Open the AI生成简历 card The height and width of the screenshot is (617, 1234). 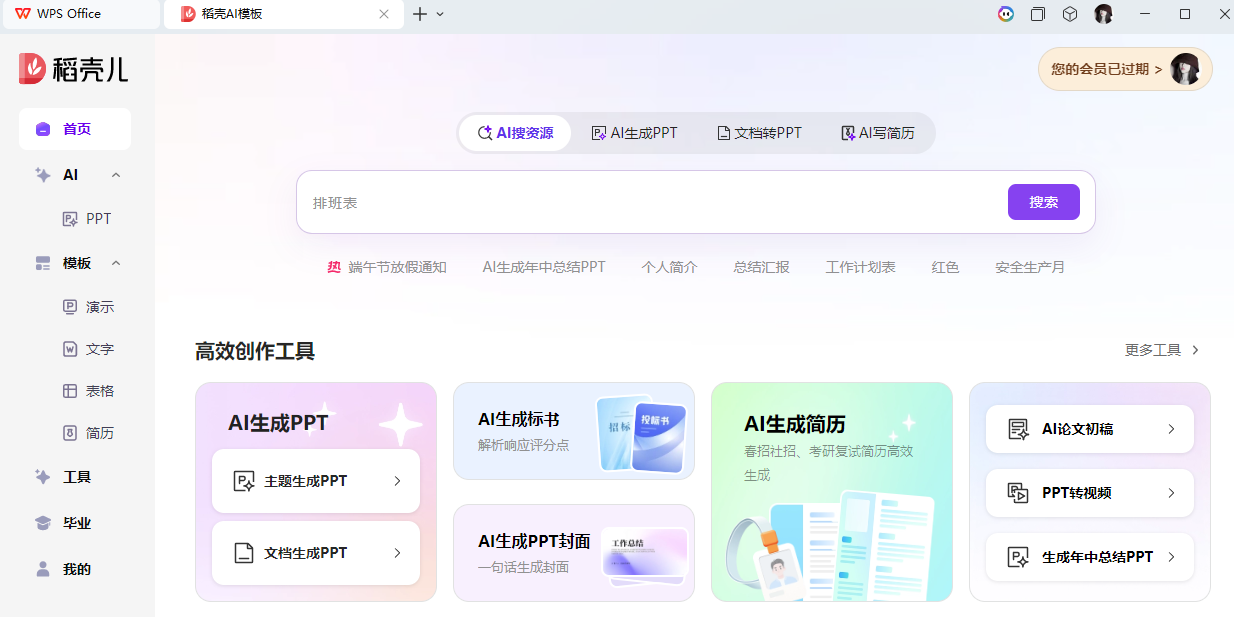tap(832, 492)
